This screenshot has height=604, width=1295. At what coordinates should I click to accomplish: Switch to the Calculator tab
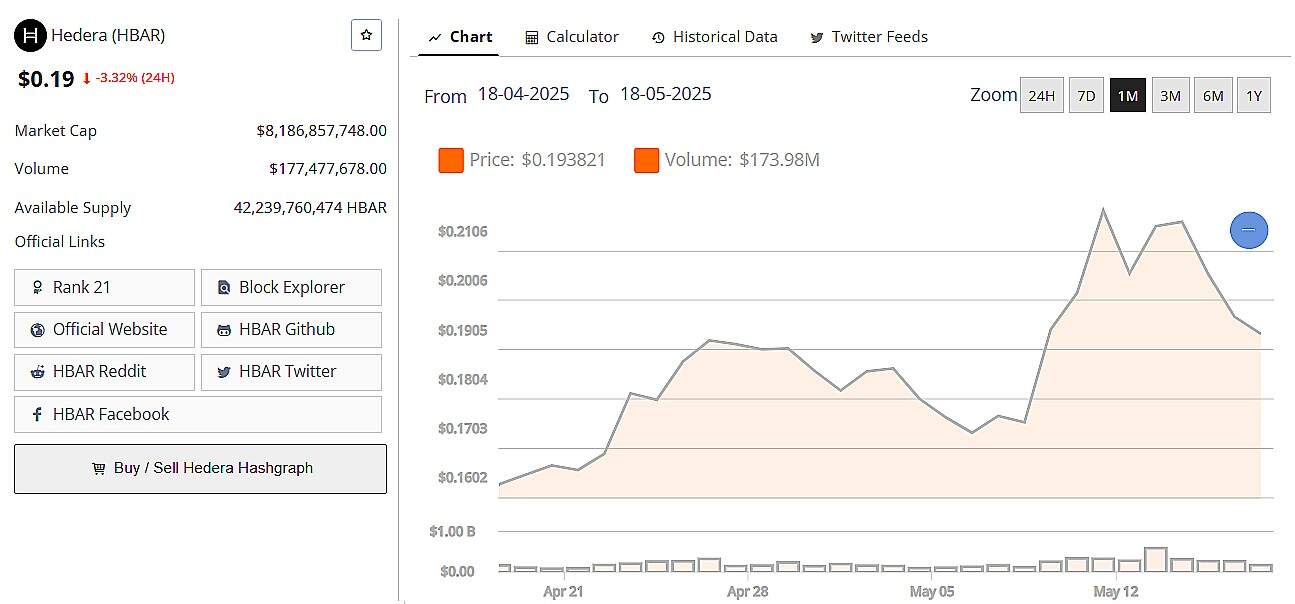[x=572, y=37]
